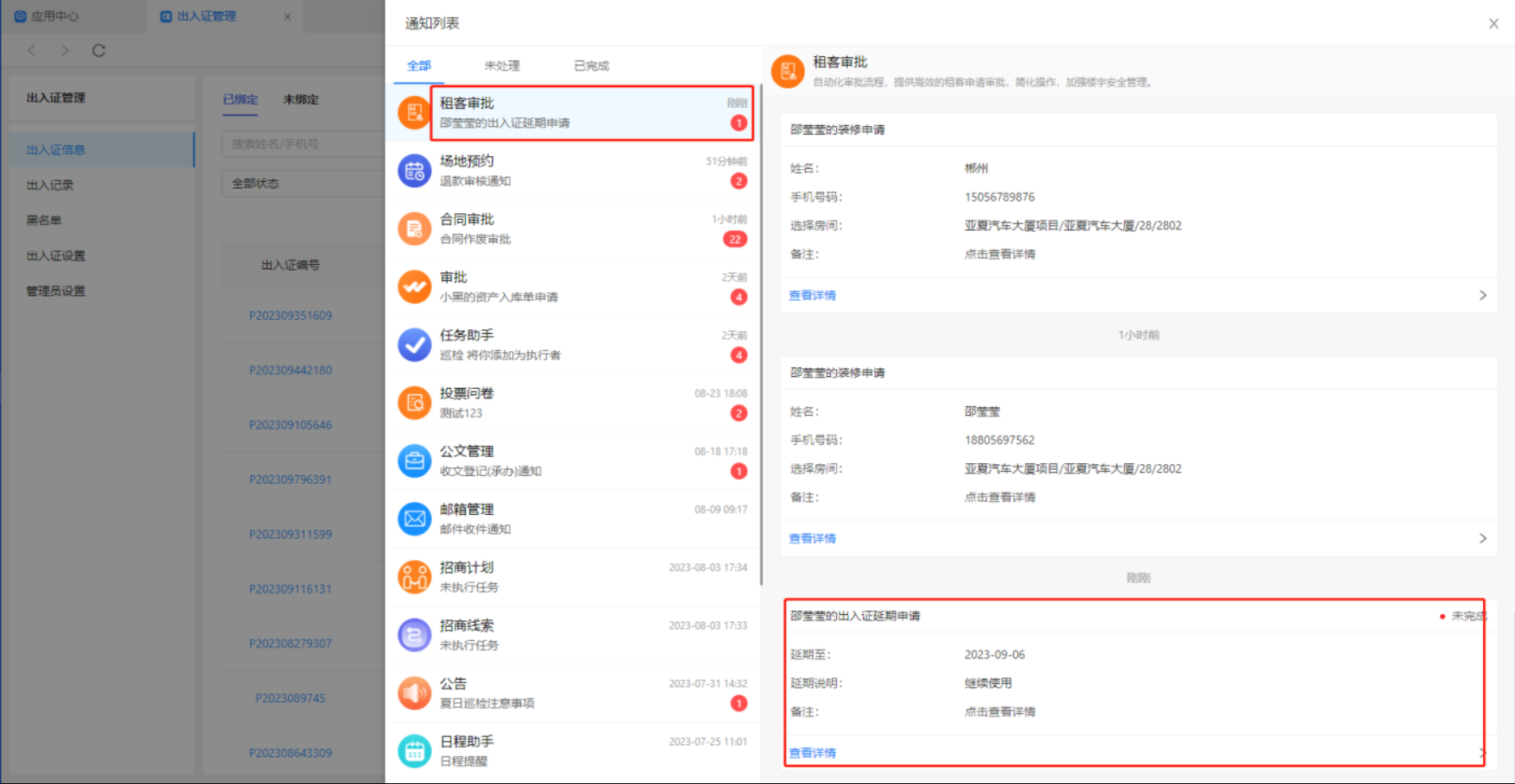This screenshot has height=784, width=1515.
Task: Select the 未绑定 tab
Action: coord(300,99)
